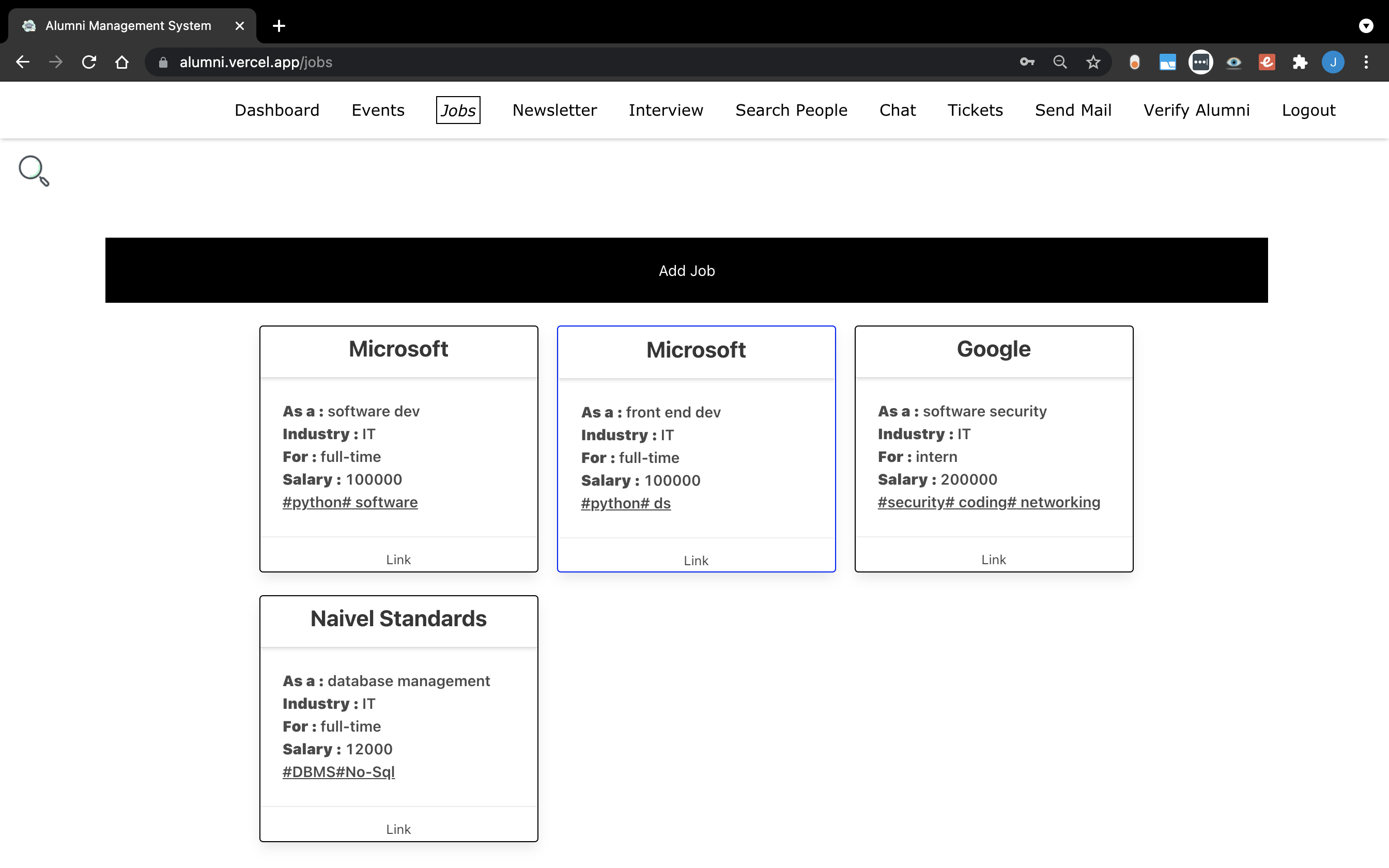Screen dimensions: 1389x868
Task: Click the Newsletter navigation link
Action: [555, 110]
